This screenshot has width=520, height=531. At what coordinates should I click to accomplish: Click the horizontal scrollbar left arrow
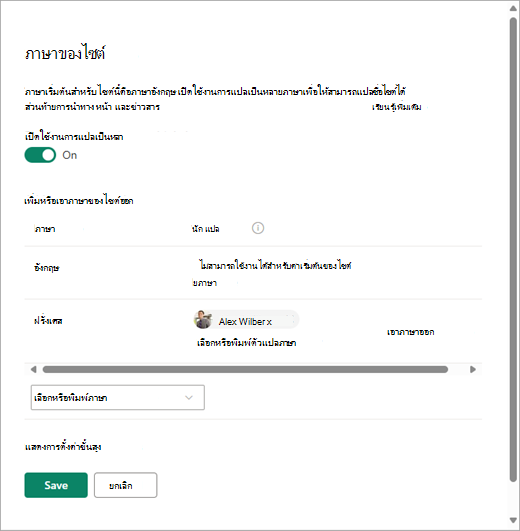(x=33, y=369)
